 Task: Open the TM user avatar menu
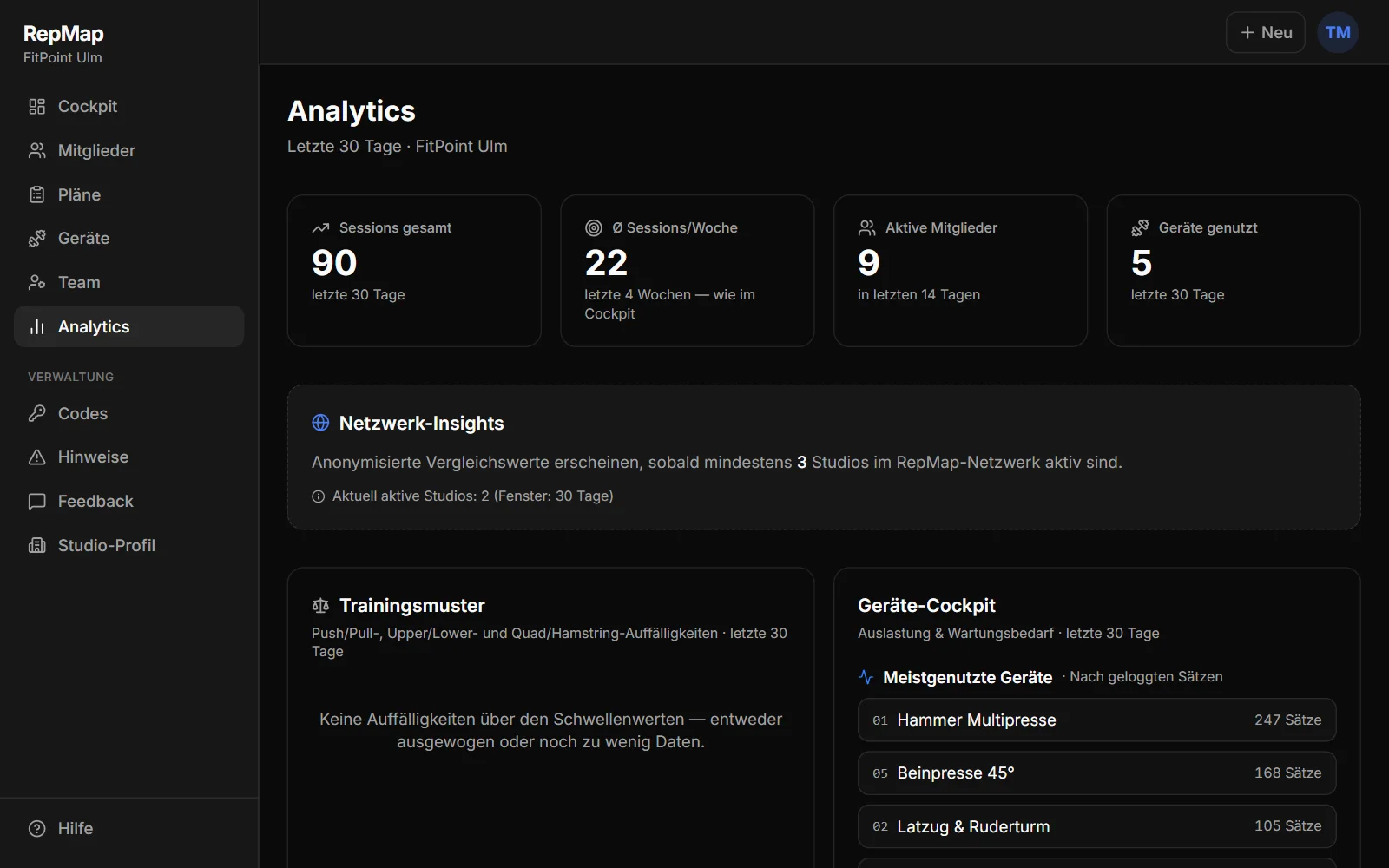coord(1338,32)
